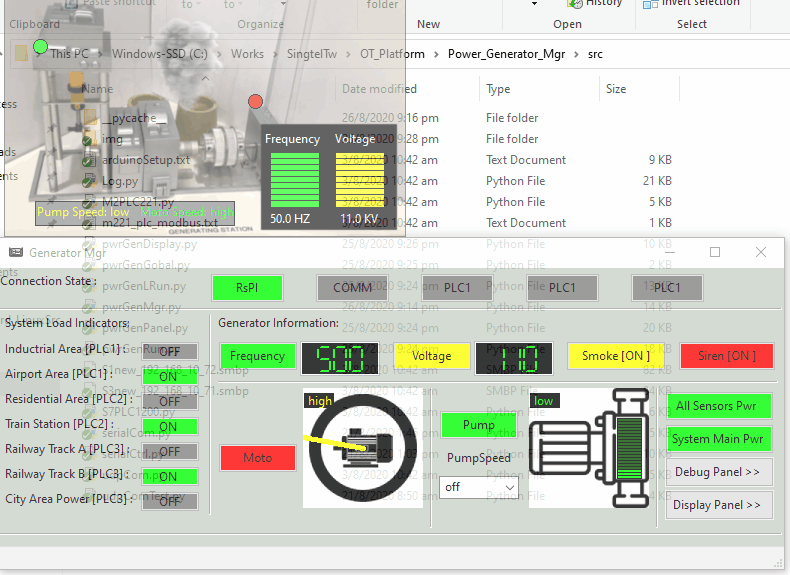Click the yellow Voltage bar meter
The width and height of the screenshot is (790, 575).
point(360,180)
